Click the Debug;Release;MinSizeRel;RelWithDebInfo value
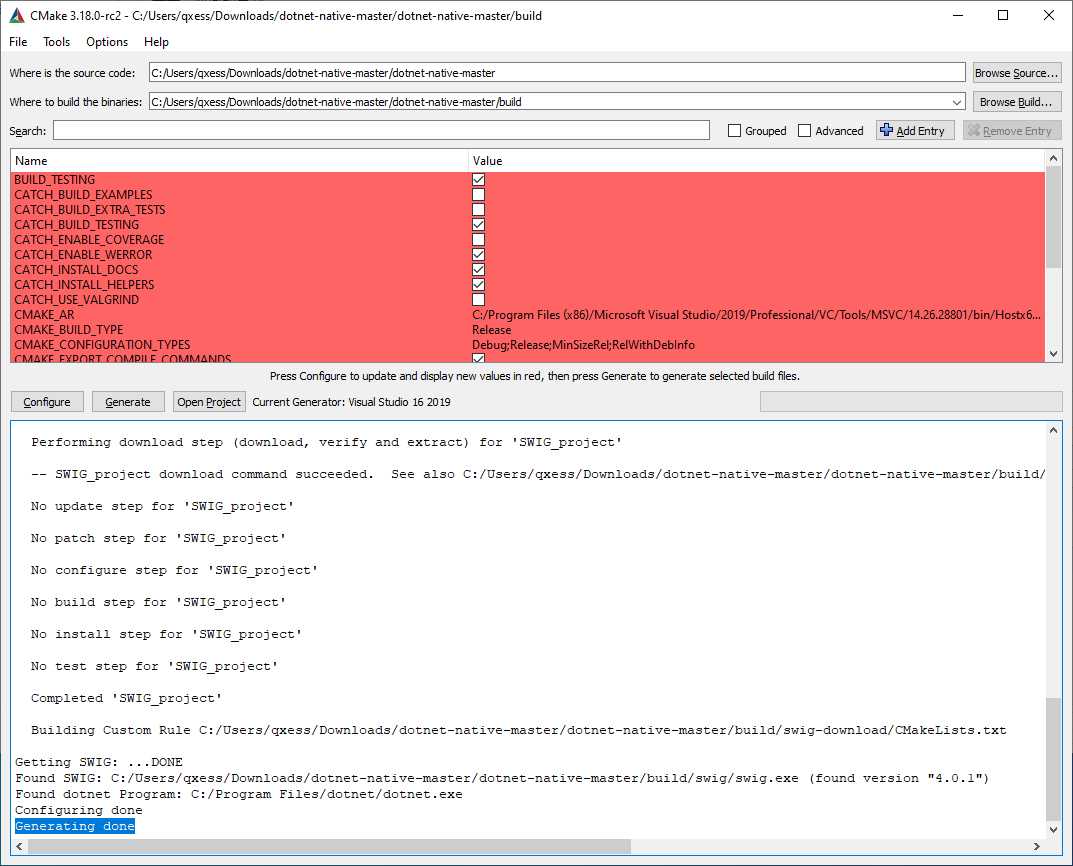The width and height of the screenshot is (1073, 866). tap(583, 345)
